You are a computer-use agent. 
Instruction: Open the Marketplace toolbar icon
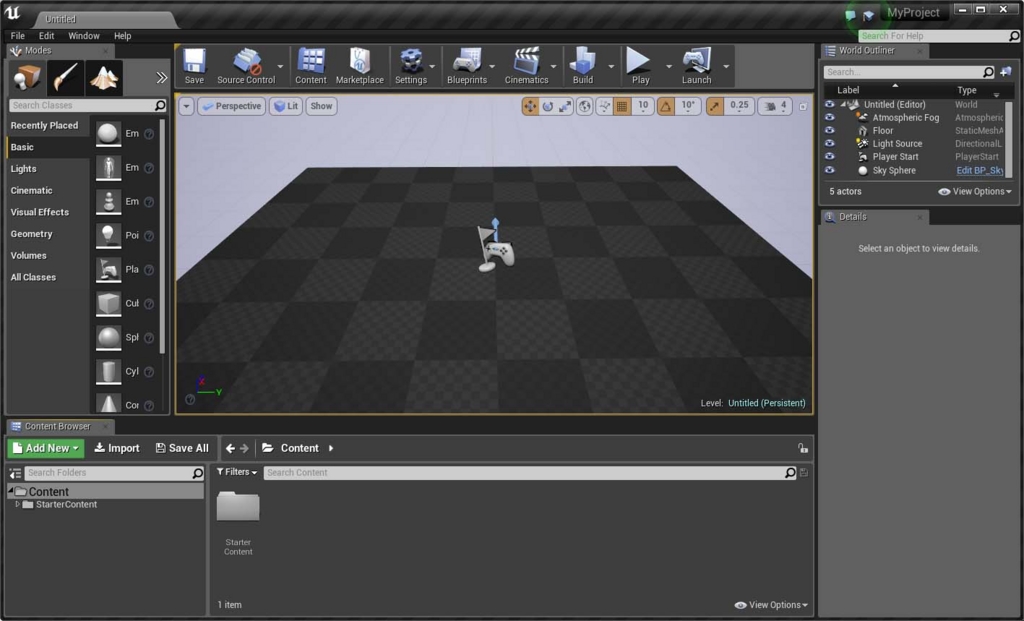(x=360, y=66)
